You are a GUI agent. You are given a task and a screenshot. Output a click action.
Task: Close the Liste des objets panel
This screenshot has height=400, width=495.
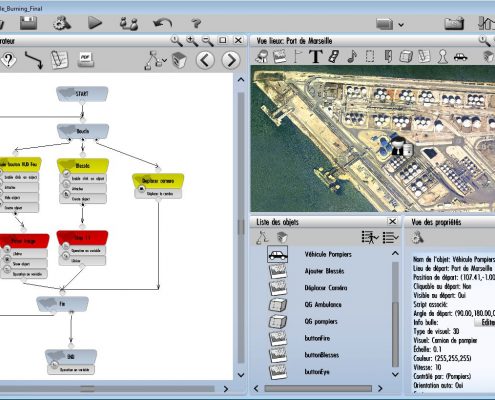[393, 221]
